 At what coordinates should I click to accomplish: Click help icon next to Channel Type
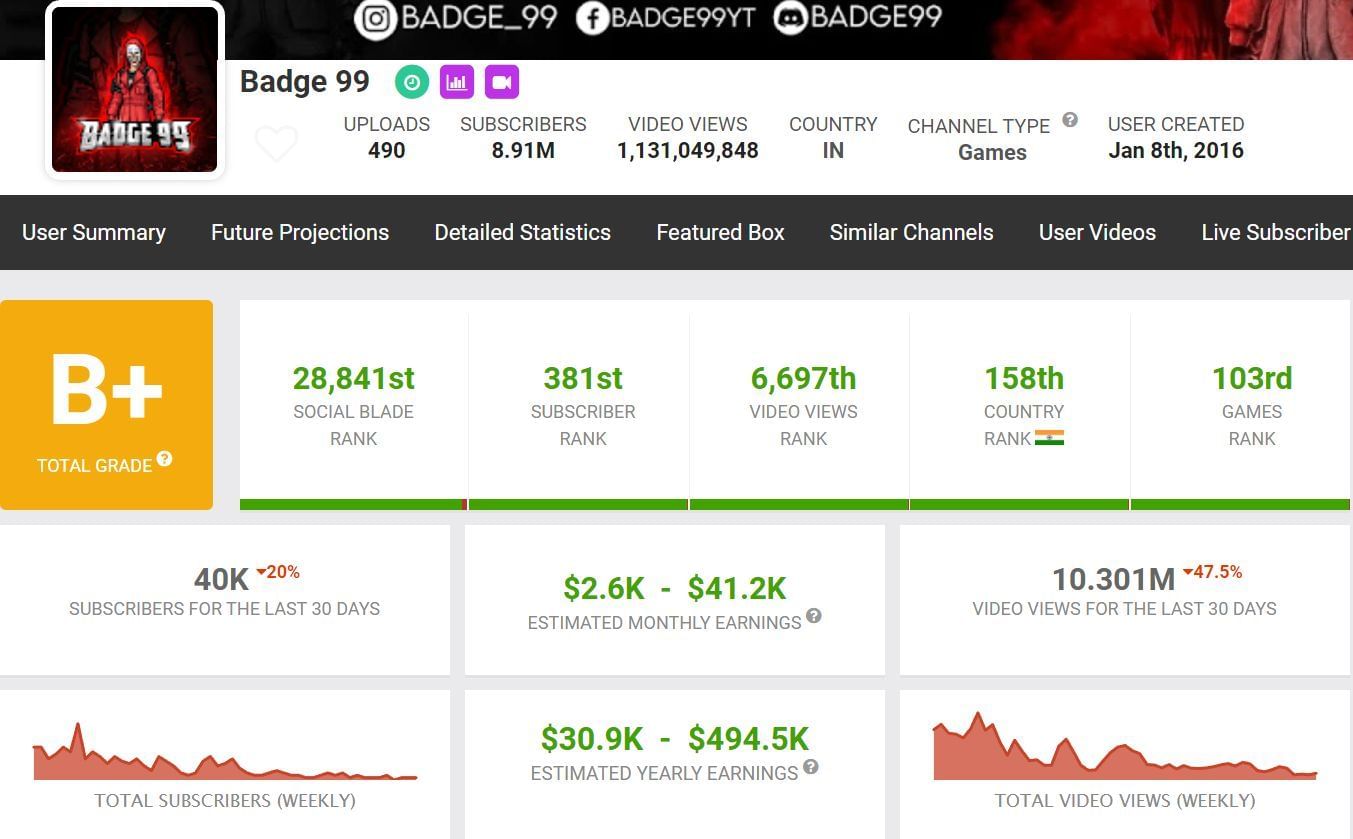point(1070,120)
